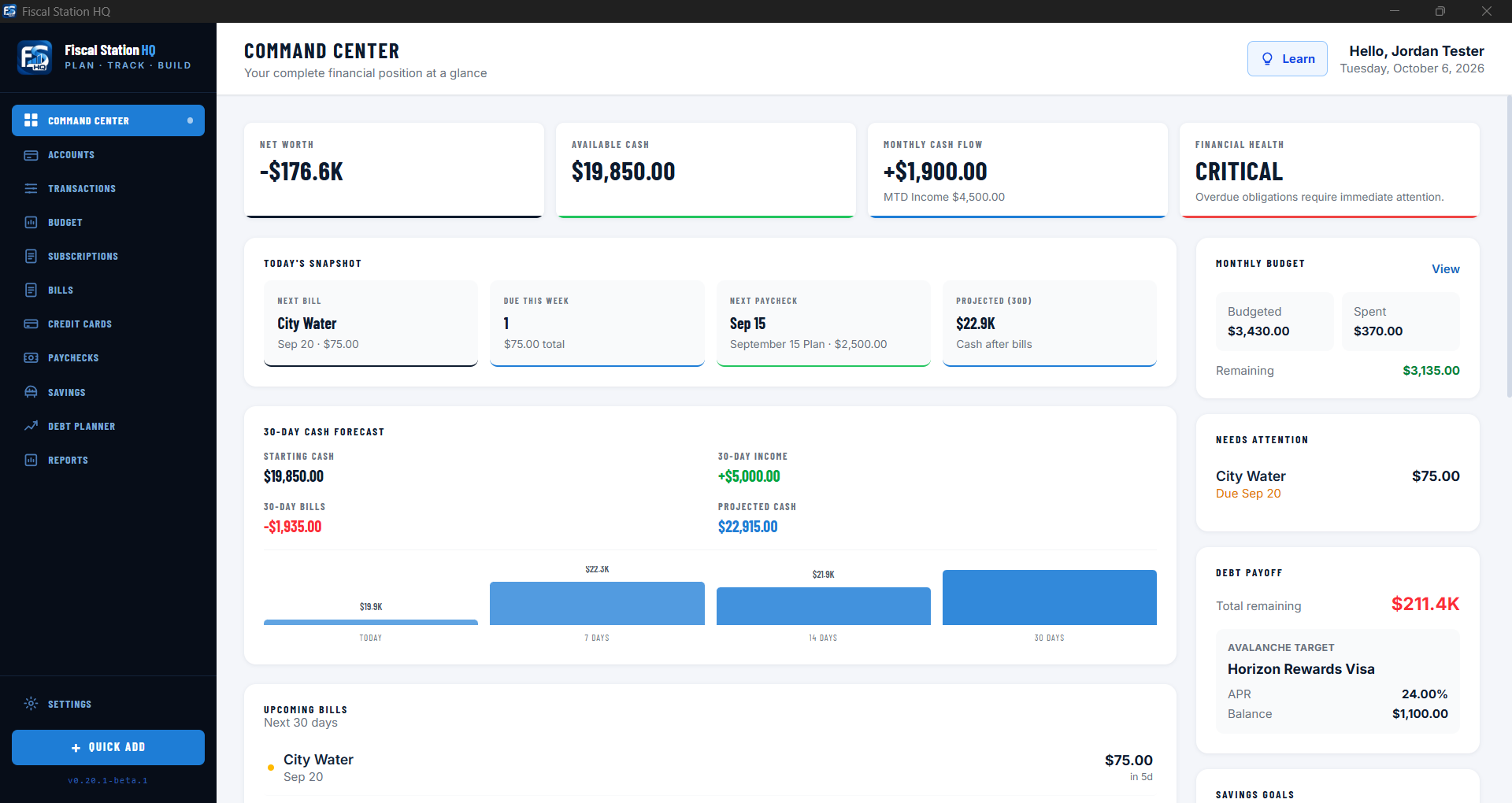Click the Debt Planner trend icon
1512x803 pixels.
tap(31, 426)
